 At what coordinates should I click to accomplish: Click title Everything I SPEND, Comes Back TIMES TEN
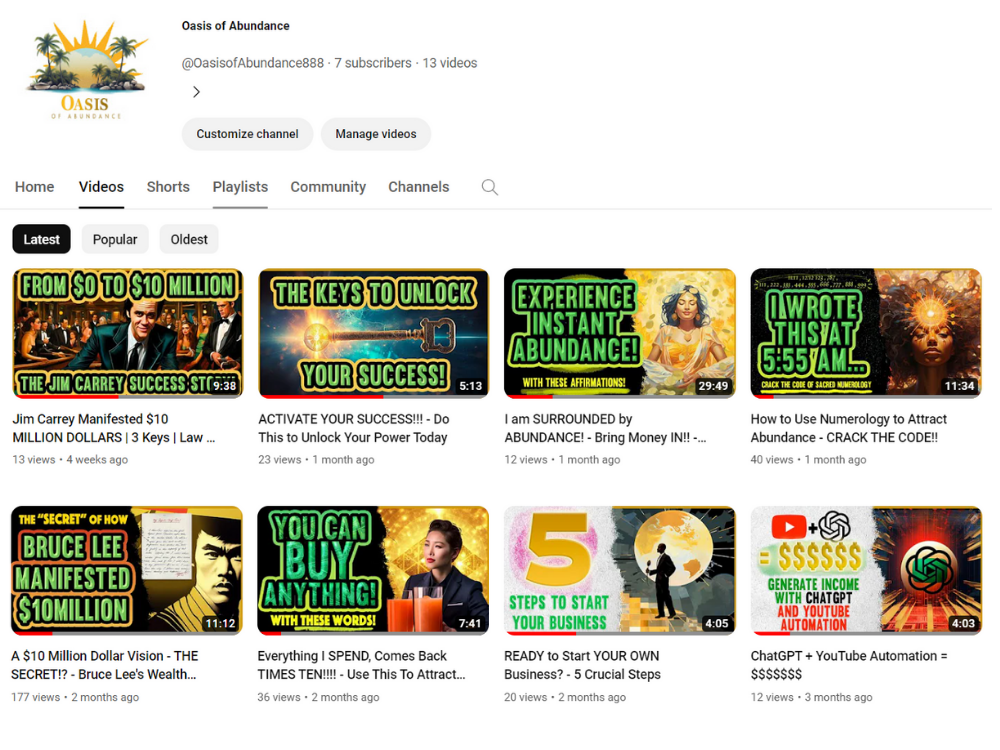tap(362, 665)
